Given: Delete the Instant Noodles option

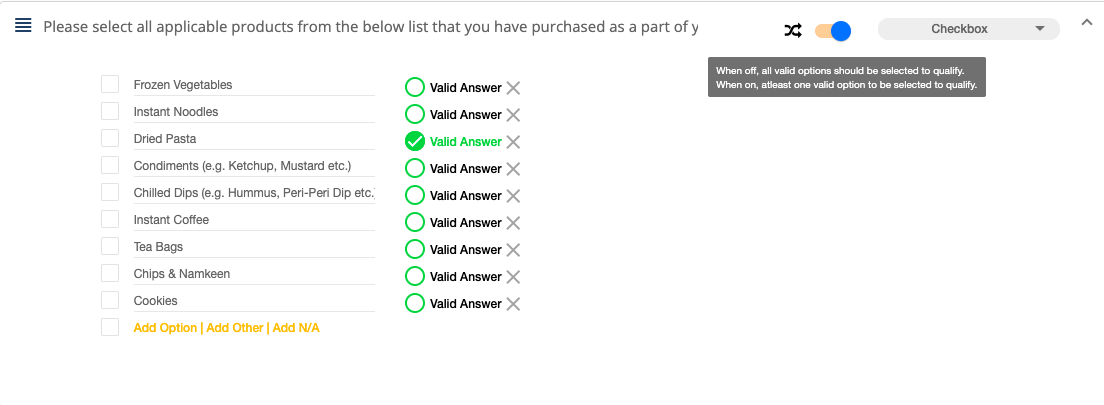Looking at the screenshot, I should click(x=513, y=115).
